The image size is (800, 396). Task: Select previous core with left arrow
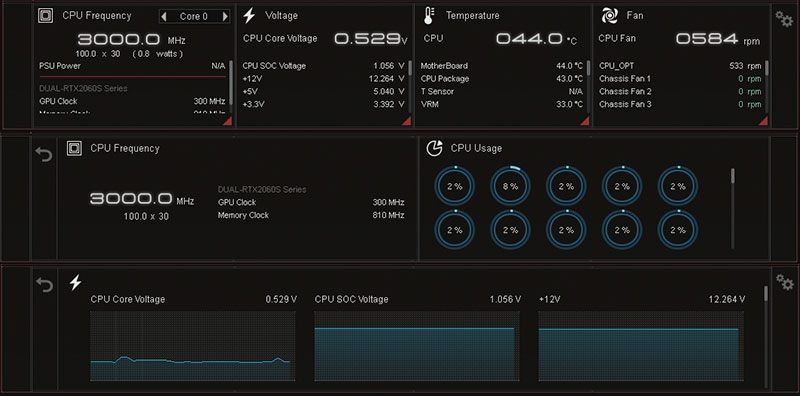(164, 16)
